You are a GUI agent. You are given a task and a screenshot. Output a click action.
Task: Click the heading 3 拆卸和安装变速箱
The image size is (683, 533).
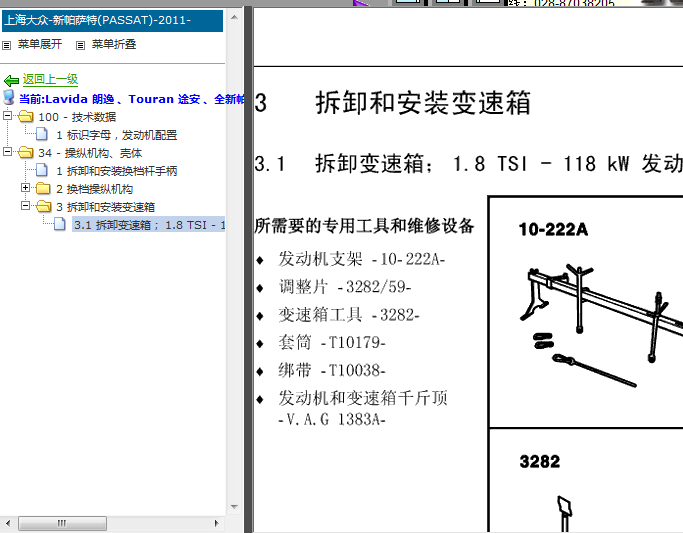pos(393,103)
